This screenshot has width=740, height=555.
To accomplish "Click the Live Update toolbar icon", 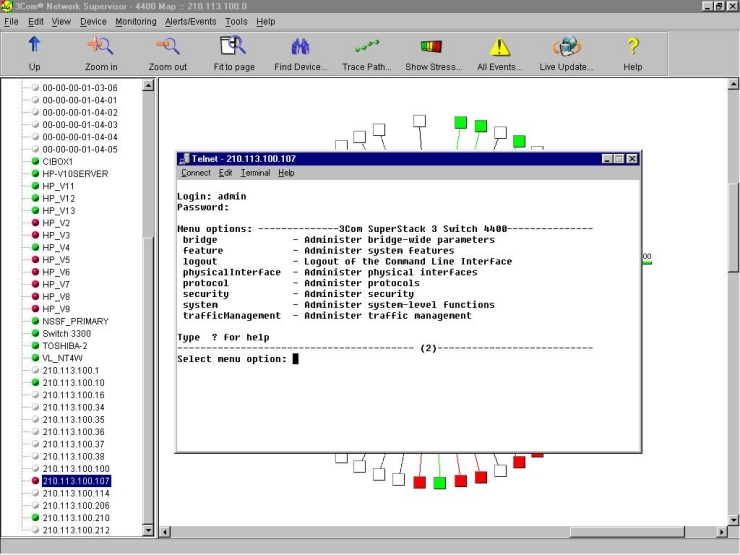I will [x=566, y=46].
